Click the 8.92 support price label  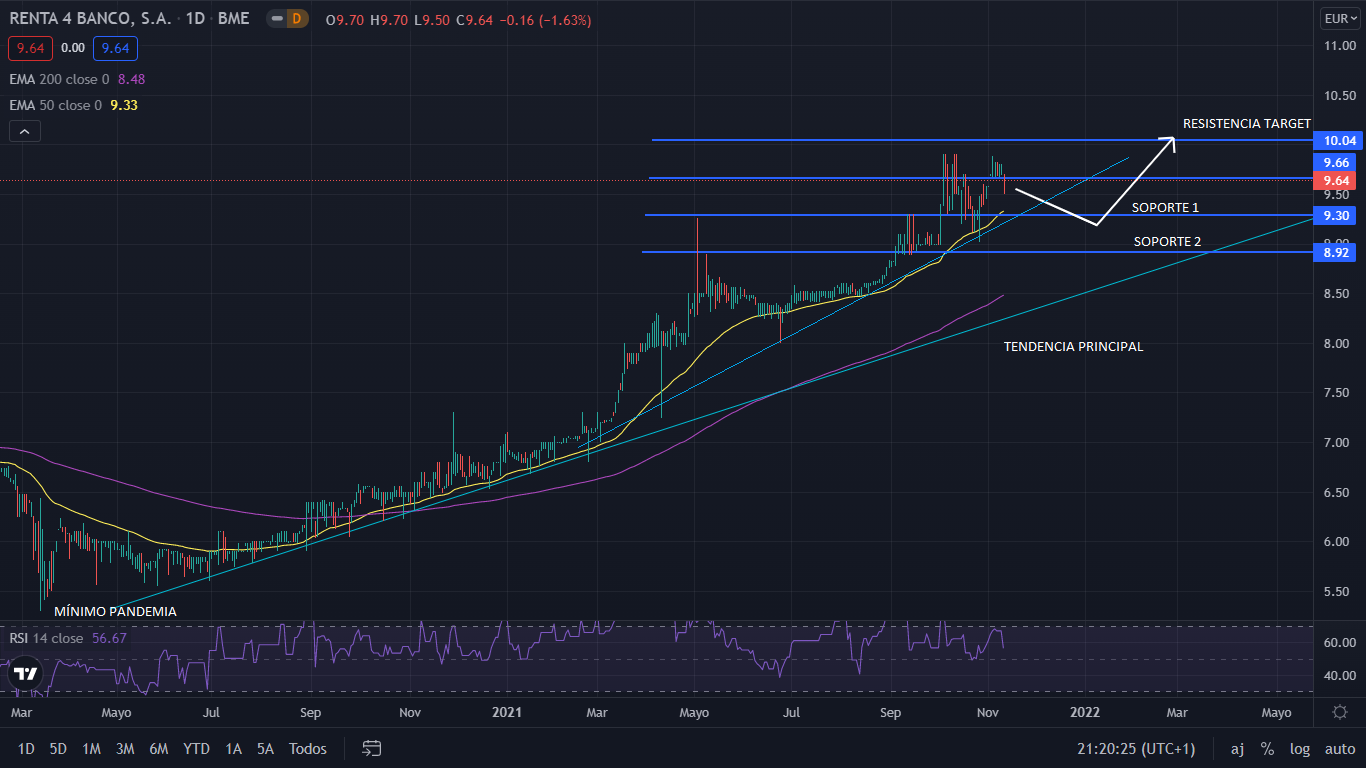(x=1337, y=253)
